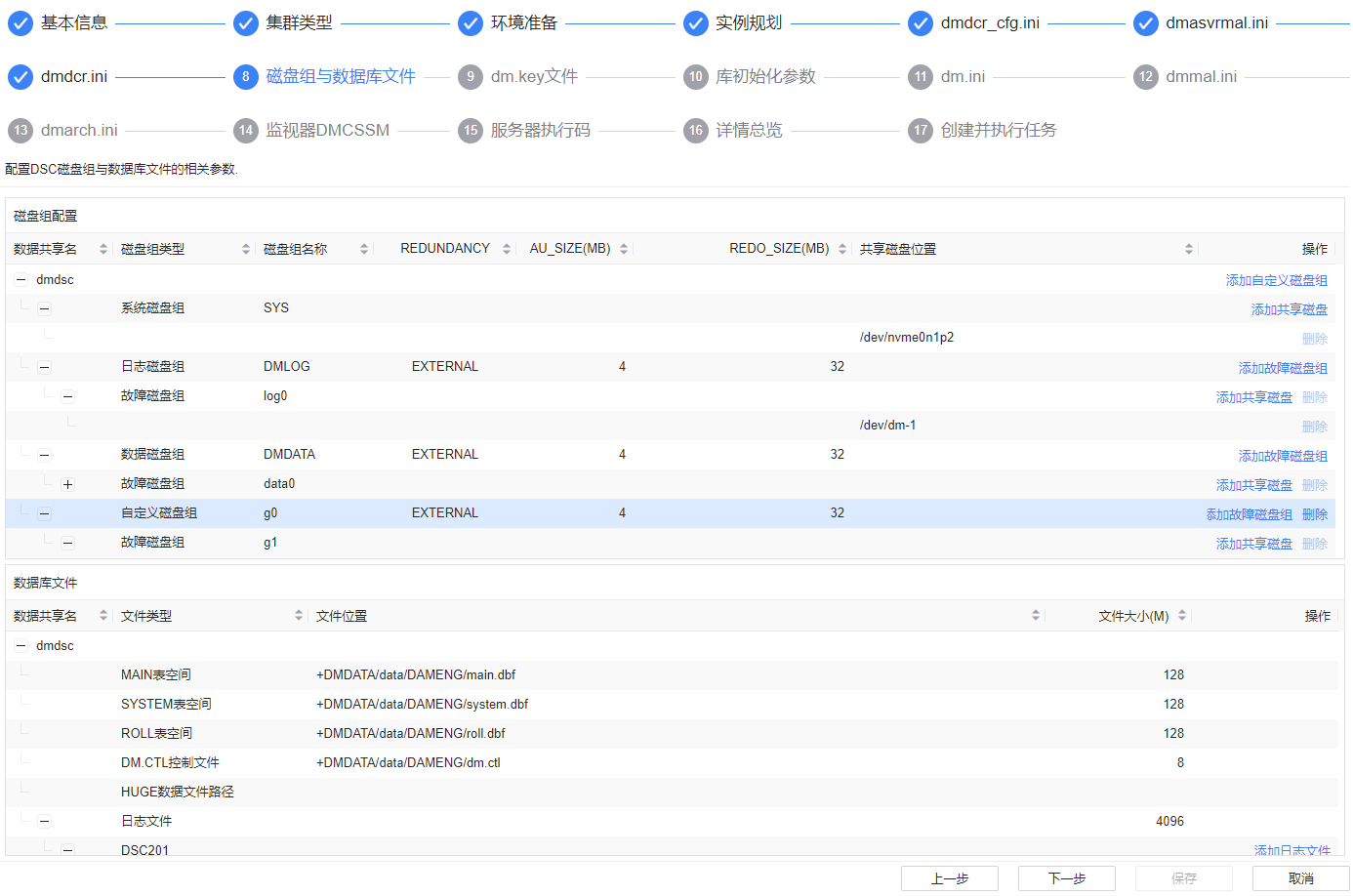The width and height of the screenshot is (1353, 896).
Task: Collapse the 数据磁盘组 DMDATA row
Action: pos(44,455)
